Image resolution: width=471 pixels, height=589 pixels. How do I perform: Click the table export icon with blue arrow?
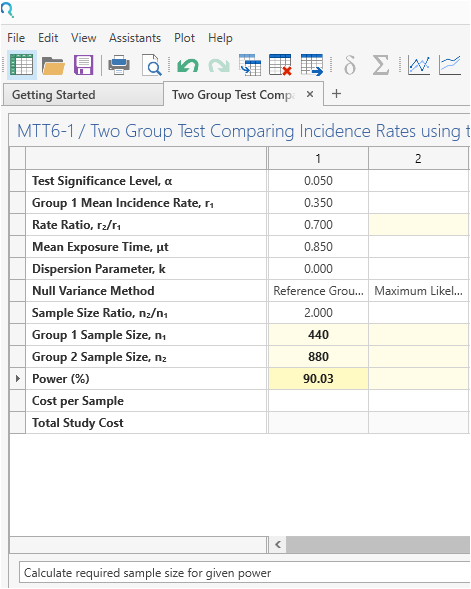pyautogui.click(x=312, y=65)
